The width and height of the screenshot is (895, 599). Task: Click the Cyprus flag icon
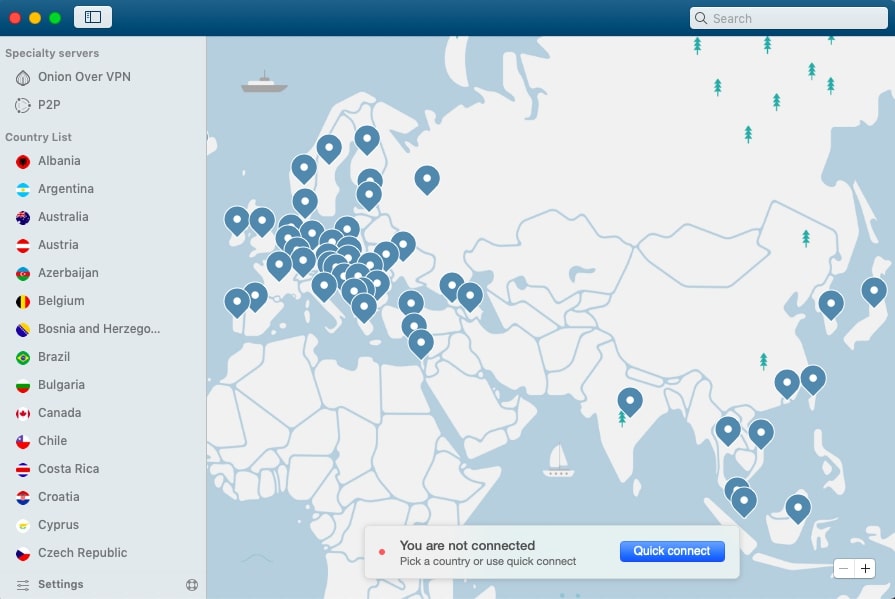(23, 525)
